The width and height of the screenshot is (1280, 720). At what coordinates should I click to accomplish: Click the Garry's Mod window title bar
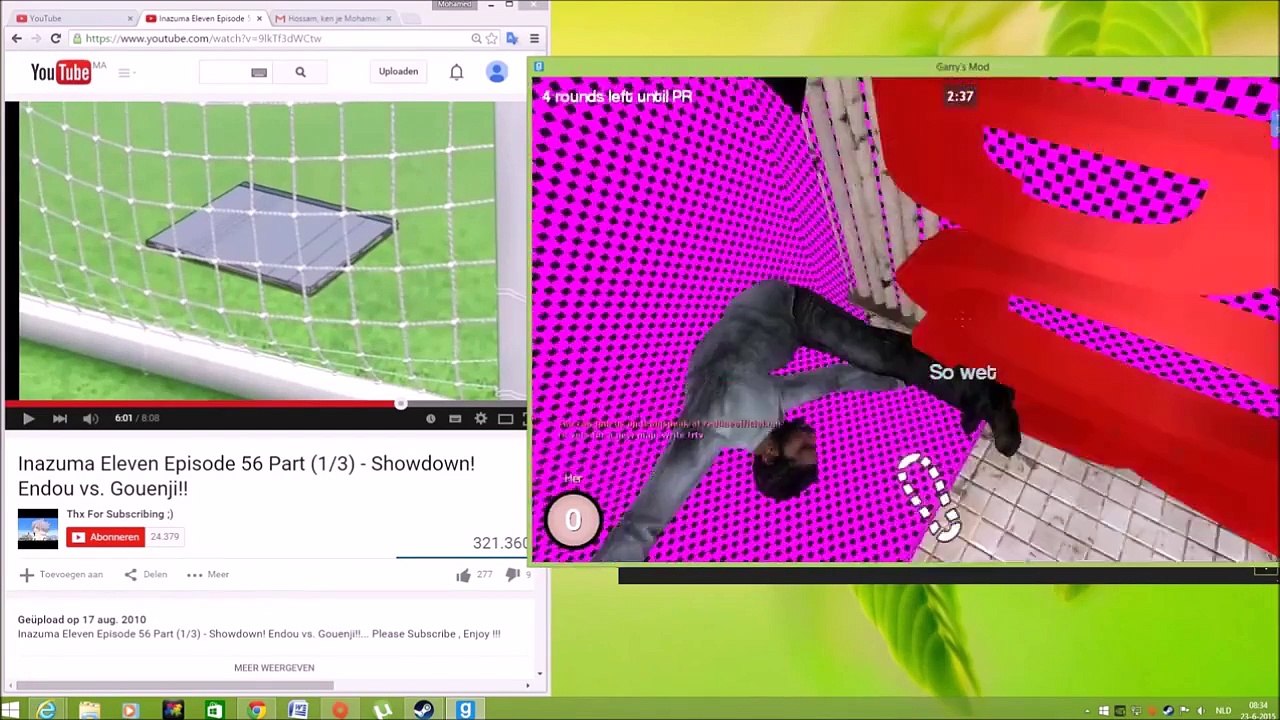(x=905, y=67)
